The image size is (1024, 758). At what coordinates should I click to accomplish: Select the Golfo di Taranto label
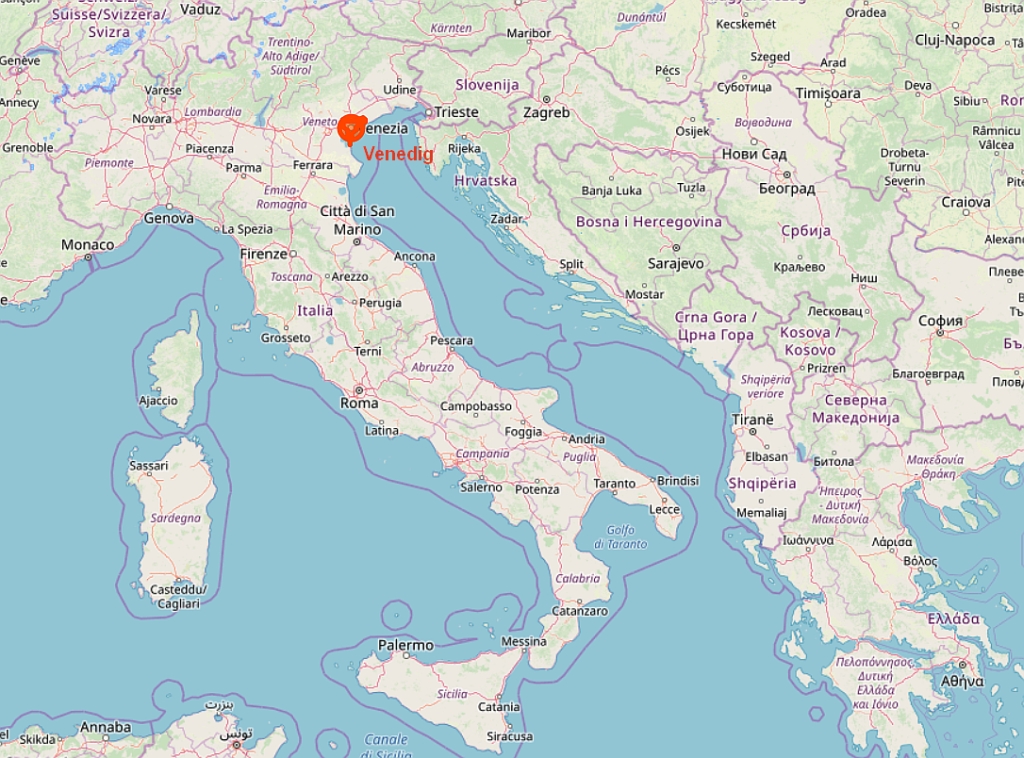click(620, 537)
